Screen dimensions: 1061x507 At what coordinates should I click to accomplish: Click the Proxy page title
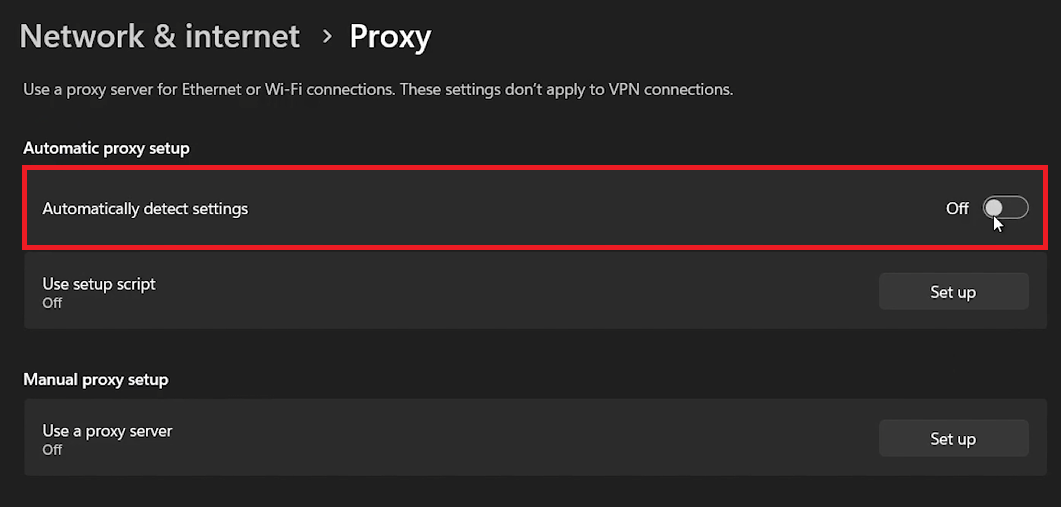pyautogui.click(x=390, y=37)
